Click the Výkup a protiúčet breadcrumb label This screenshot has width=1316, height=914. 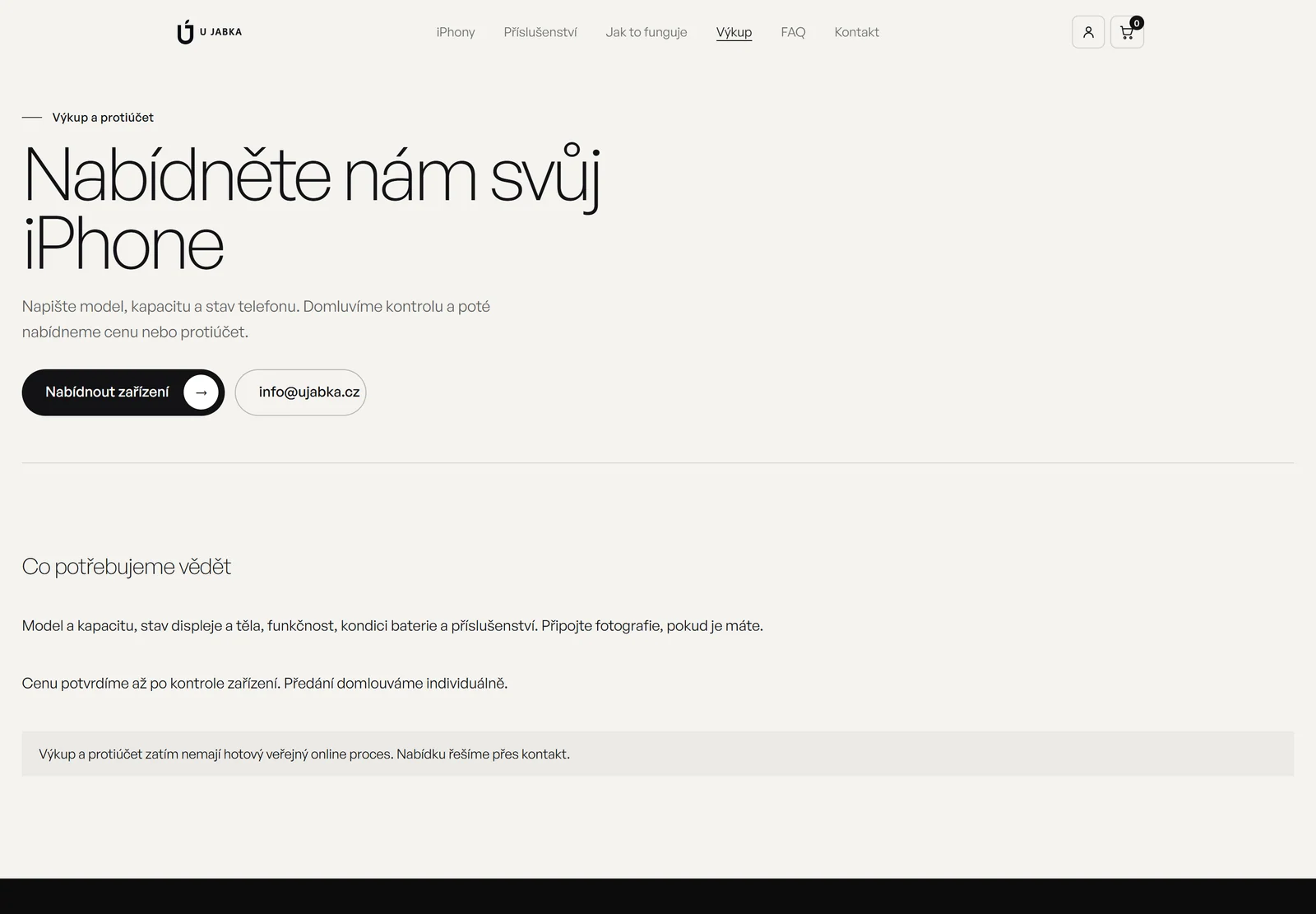point(103,118)
